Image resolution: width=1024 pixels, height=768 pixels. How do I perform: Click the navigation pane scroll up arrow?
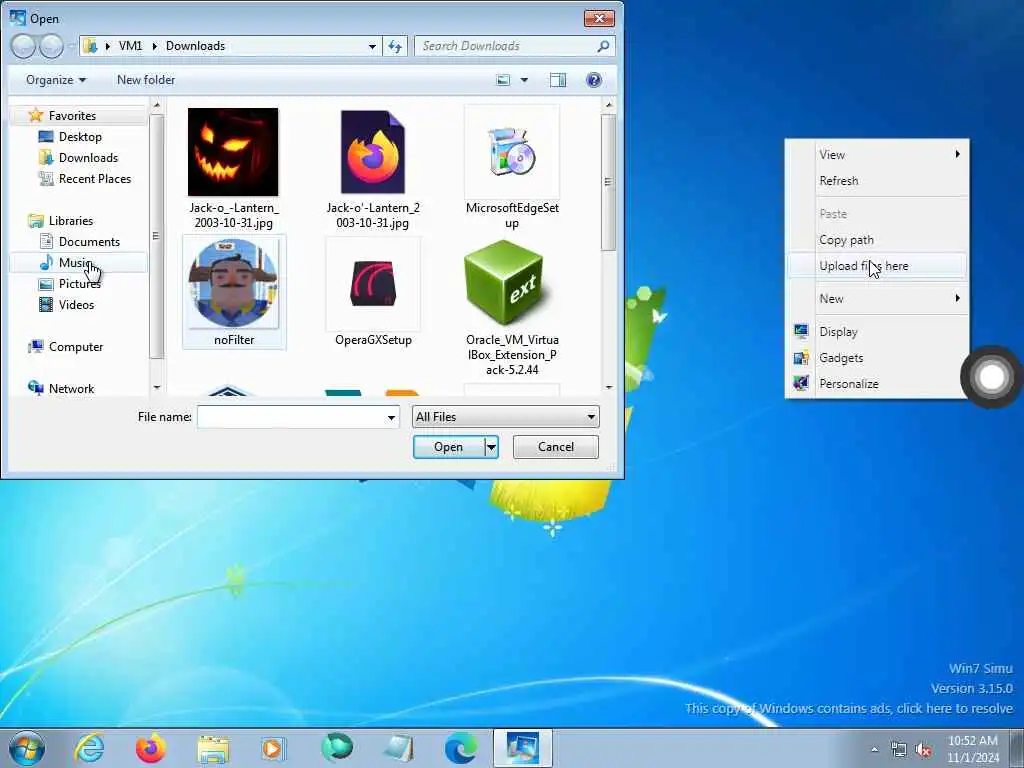156,104
